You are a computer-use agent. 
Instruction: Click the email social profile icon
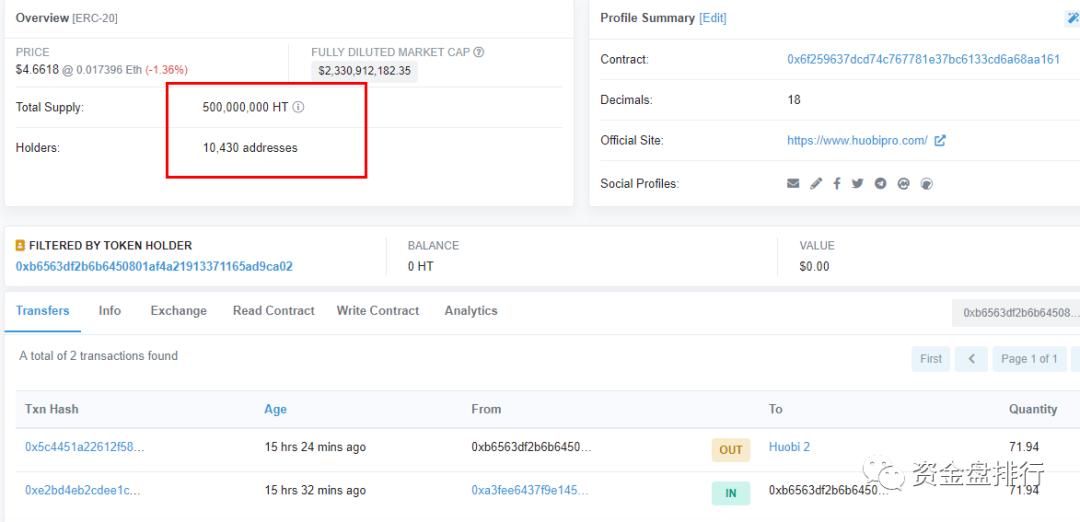(793, 184)
